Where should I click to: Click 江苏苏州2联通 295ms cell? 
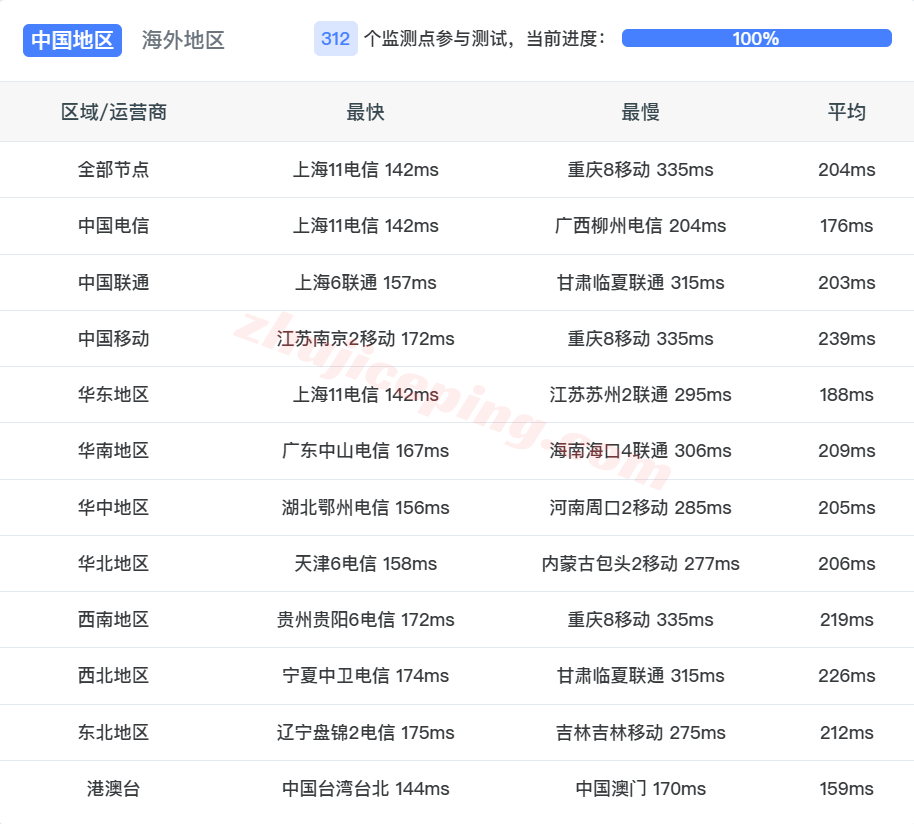pos(640,395)
